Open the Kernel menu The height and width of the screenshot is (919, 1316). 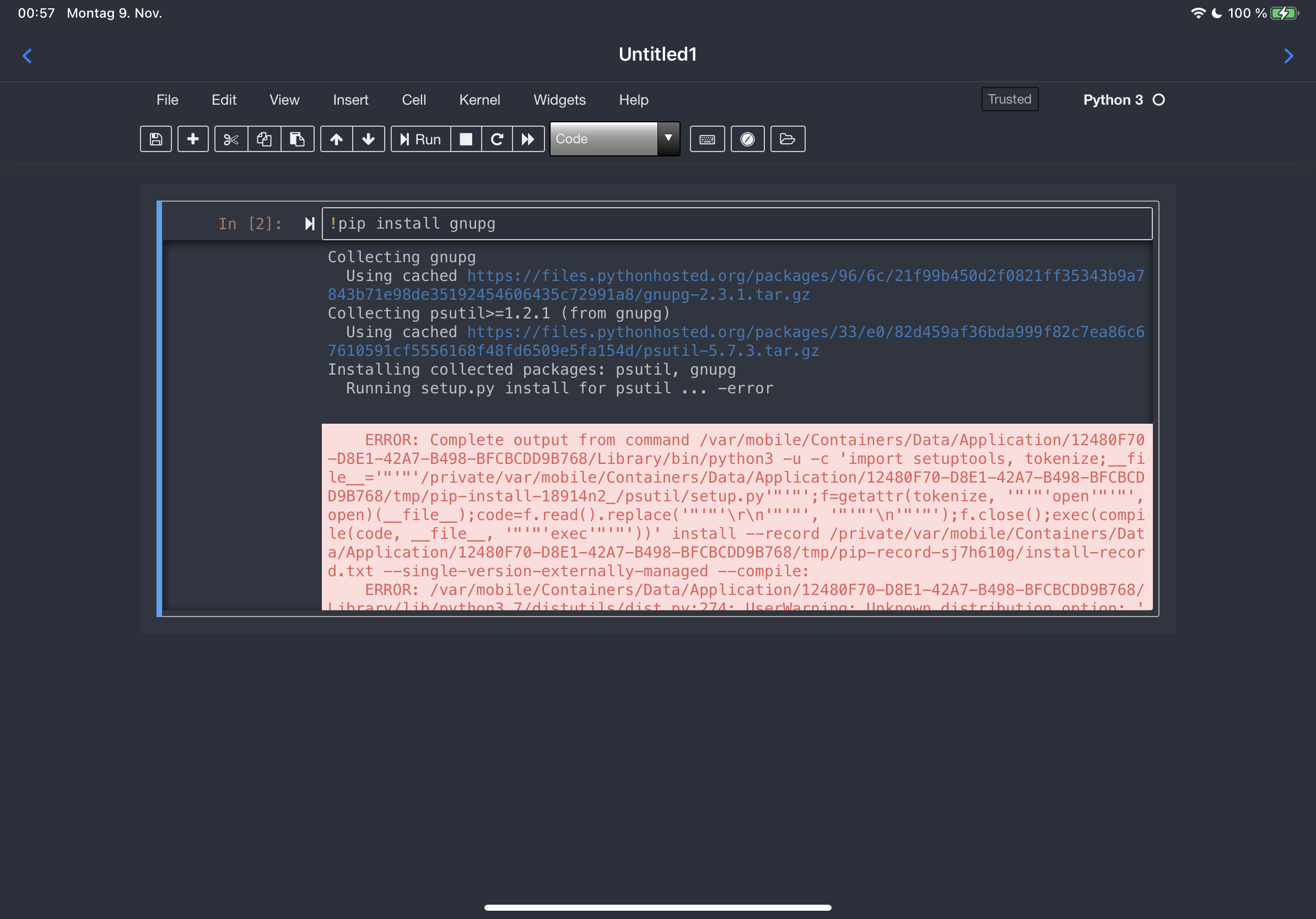(x=479, y=100)
